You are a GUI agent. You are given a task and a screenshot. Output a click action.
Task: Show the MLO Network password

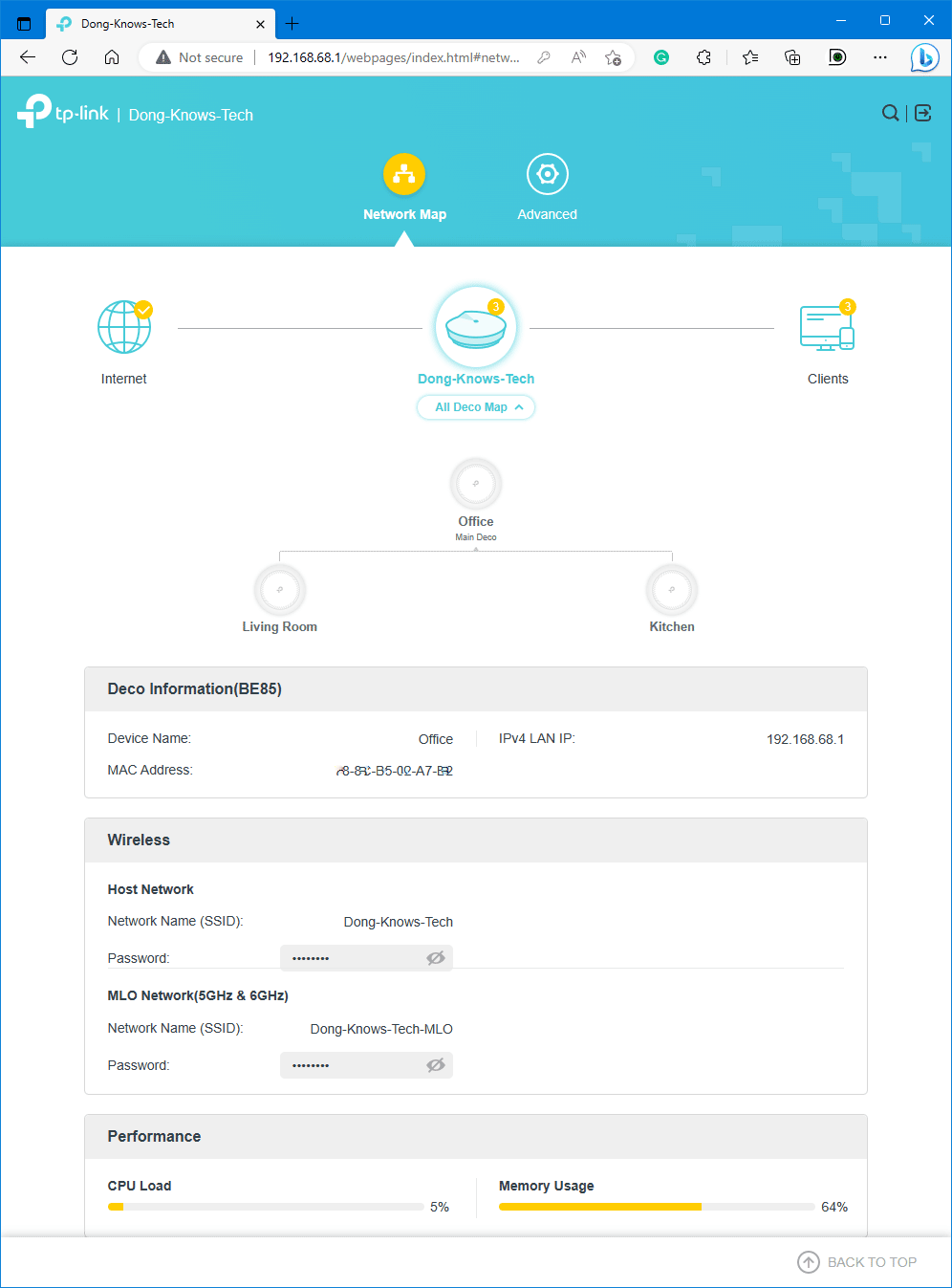pyautogui.click(x=436, y=1064)
